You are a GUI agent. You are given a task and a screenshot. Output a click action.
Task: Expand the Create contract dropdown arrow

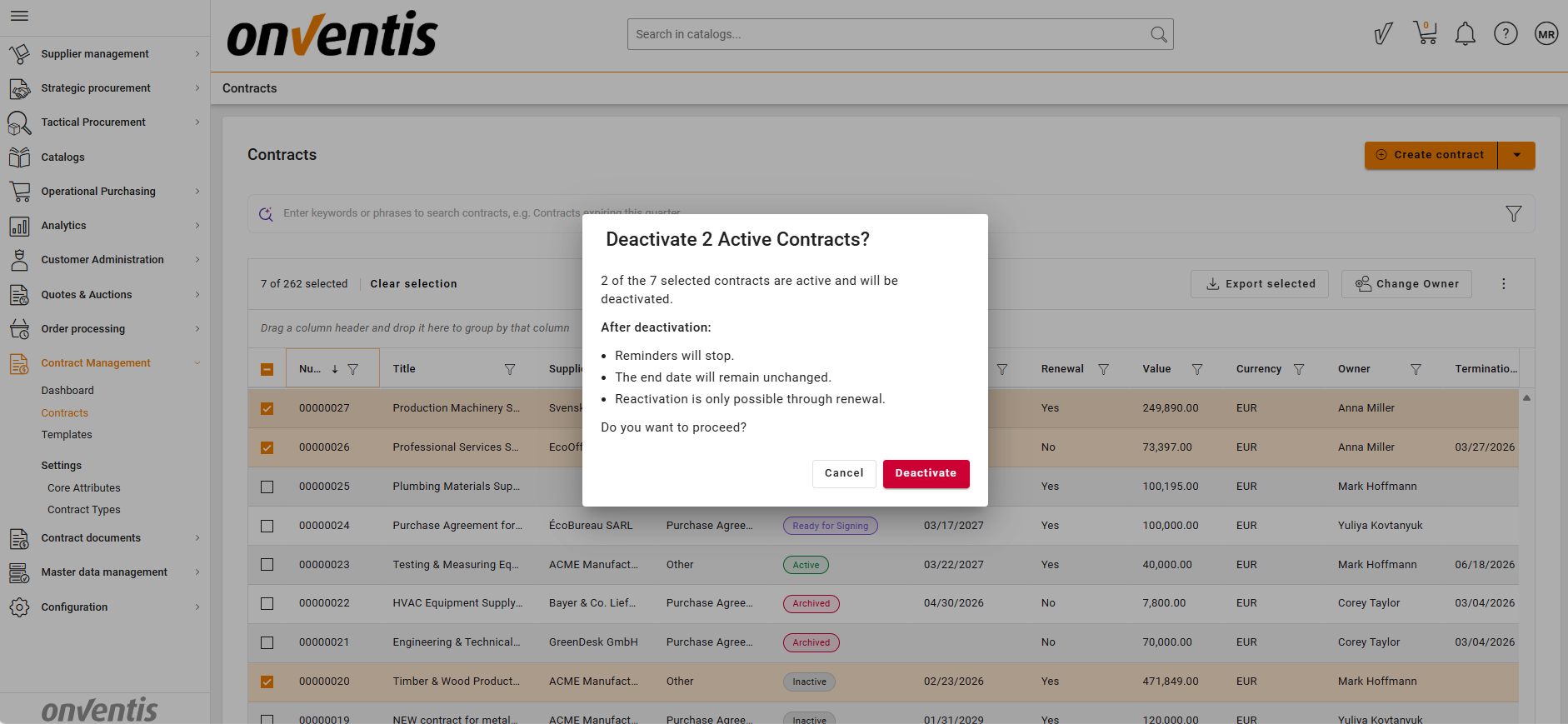click(1516, 155)
